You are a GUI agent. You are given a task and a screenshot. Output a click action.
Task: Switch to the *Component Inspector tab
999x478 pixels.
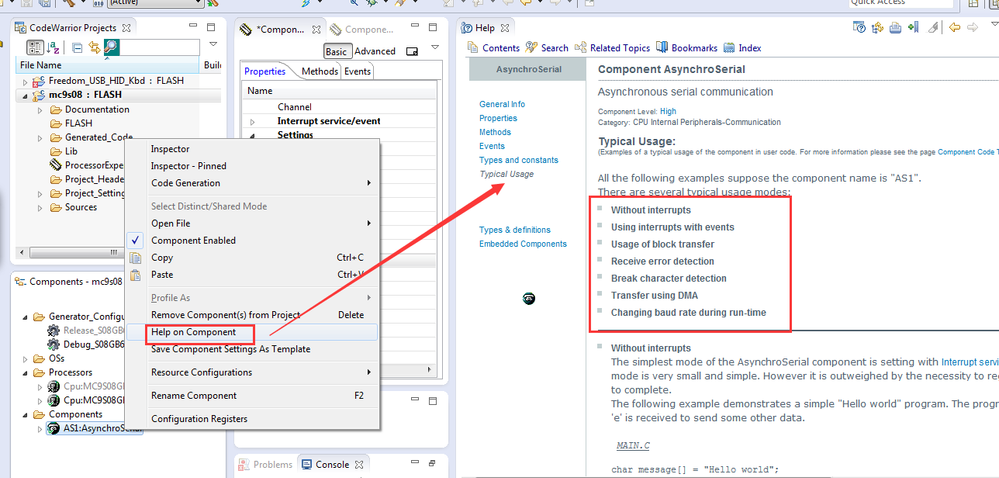280,29
